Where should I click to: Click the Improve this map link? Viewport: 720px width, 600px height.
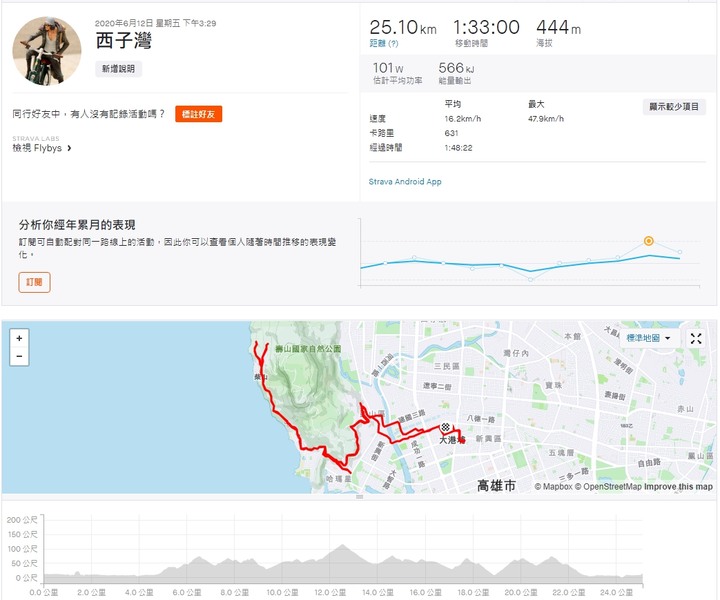click(678, 487)
